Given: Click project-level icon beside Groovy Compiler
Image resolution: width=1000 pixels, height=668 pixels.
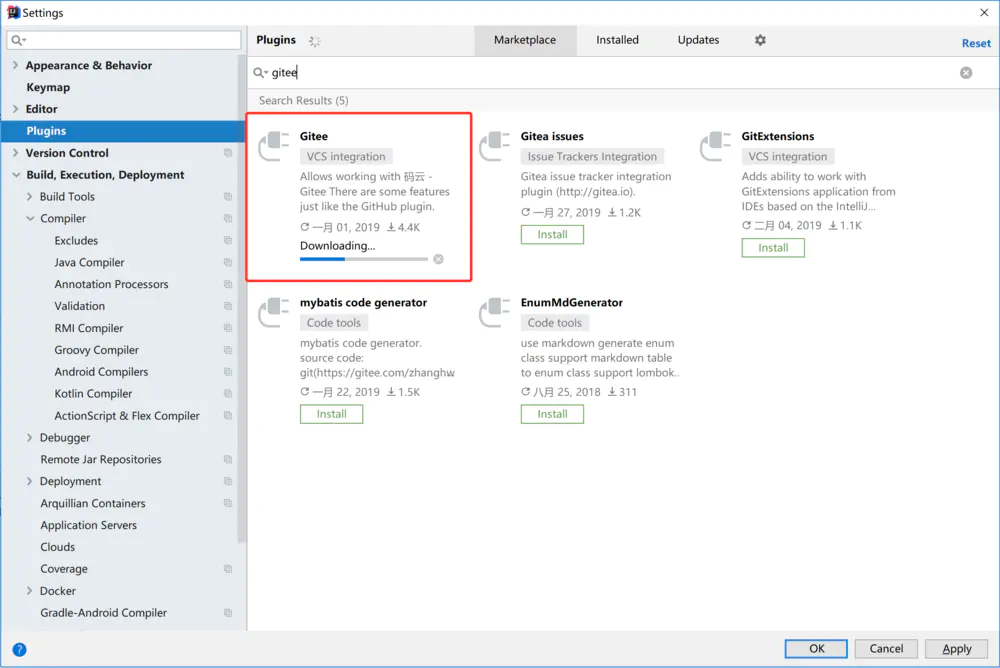Looking at the screenshot, I should tap(228, 350).
